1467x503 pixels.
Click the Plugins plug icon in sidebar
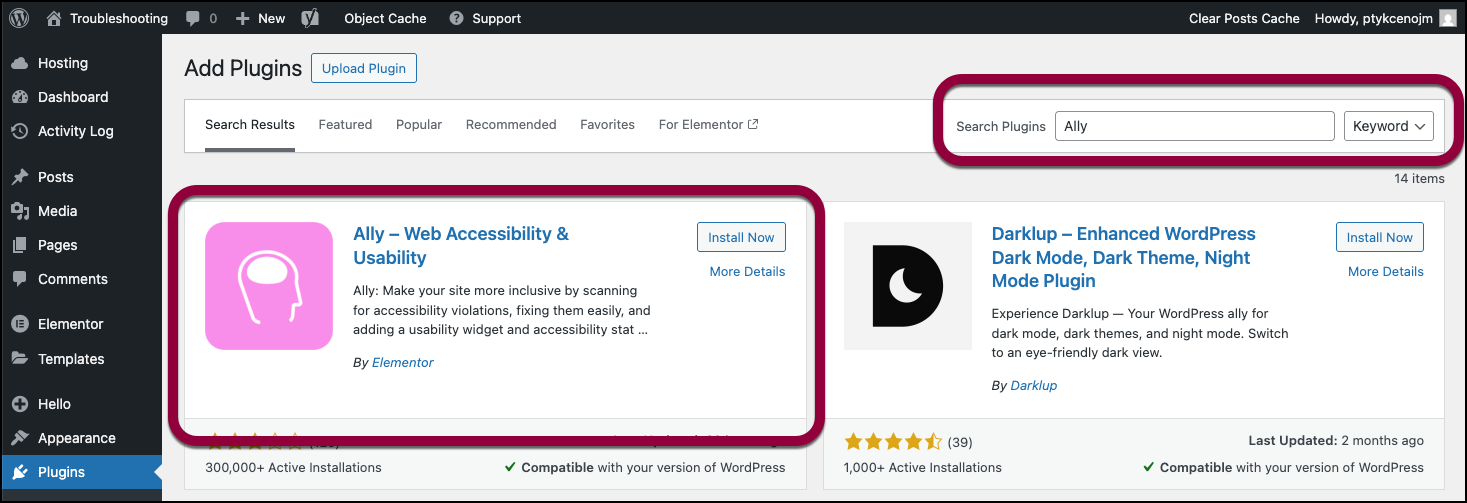coord(19,472)
